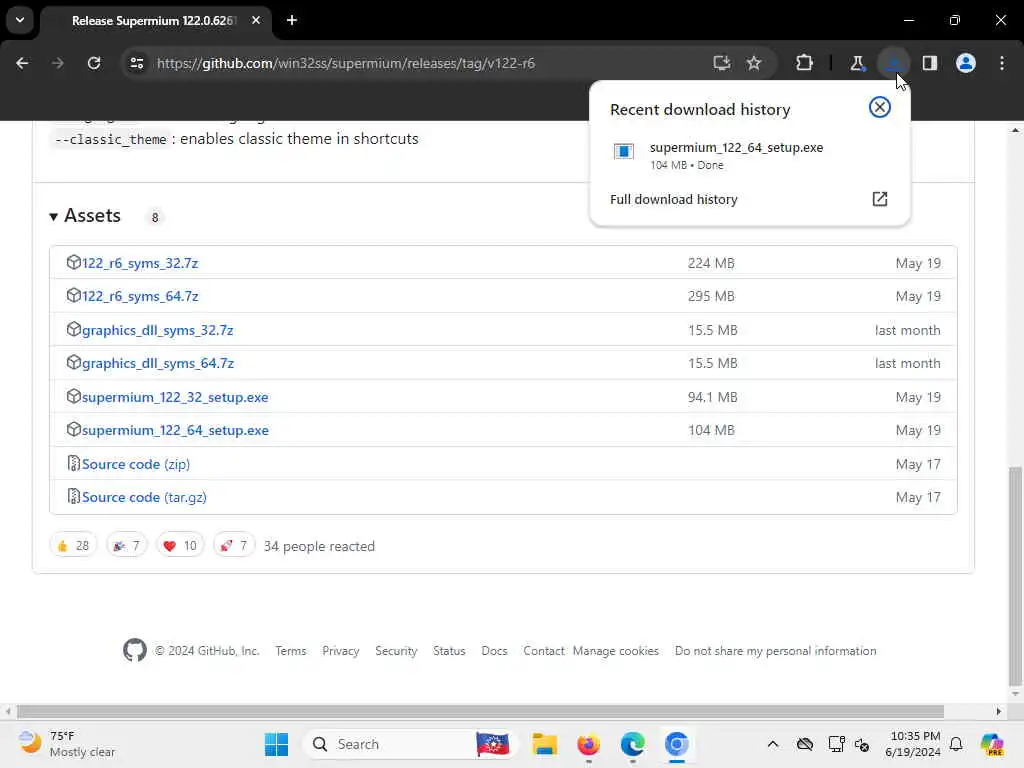The width and height of the screenshot is (1024, 768).
Task: Download 122_r6_syms_64.7z
Action: click(140, 296)
